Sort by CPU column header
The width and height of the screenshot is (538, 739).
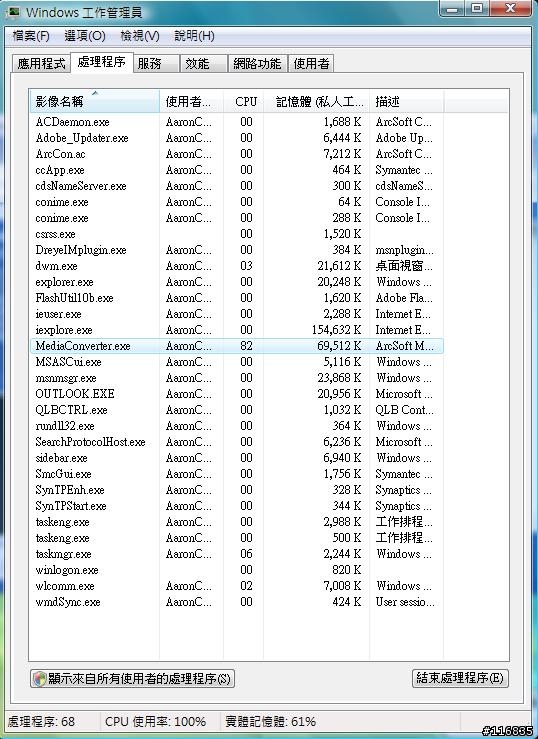click(x=243, y=101)
